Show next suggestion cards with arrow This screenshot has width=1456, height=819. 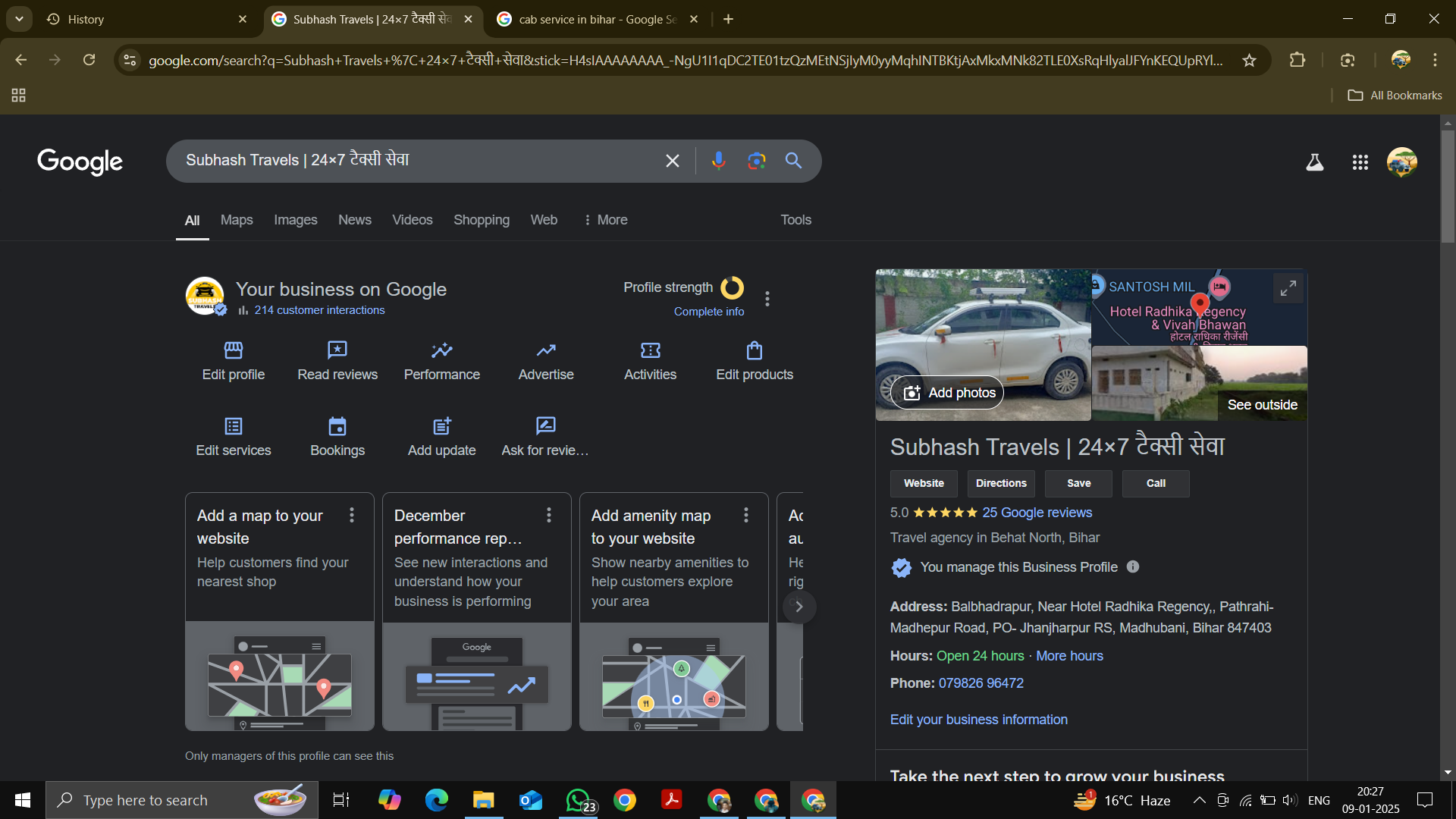click(x=799, y=607)
